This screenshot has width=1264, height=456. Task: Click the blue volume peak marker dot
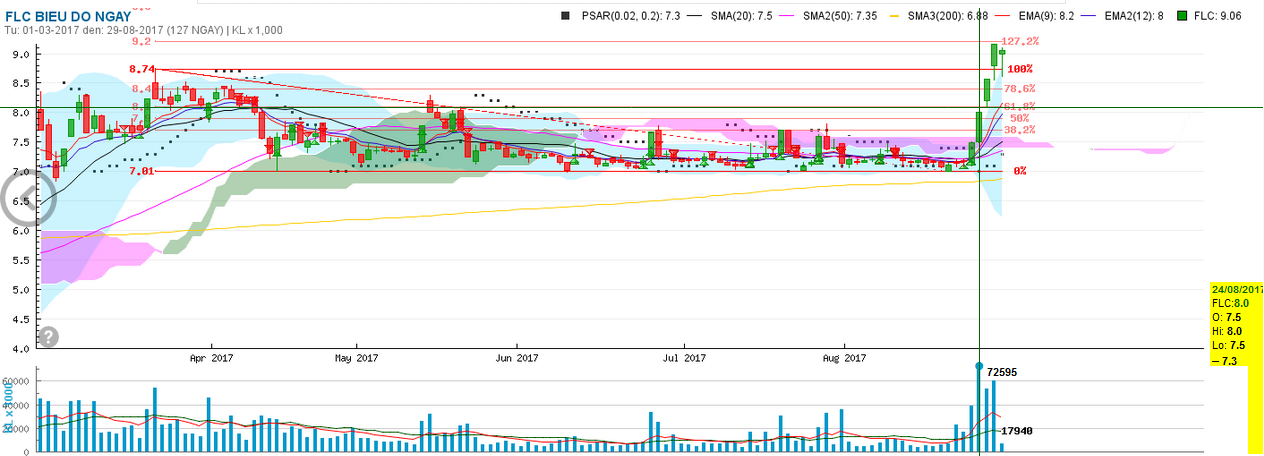(x=978, y=366)
